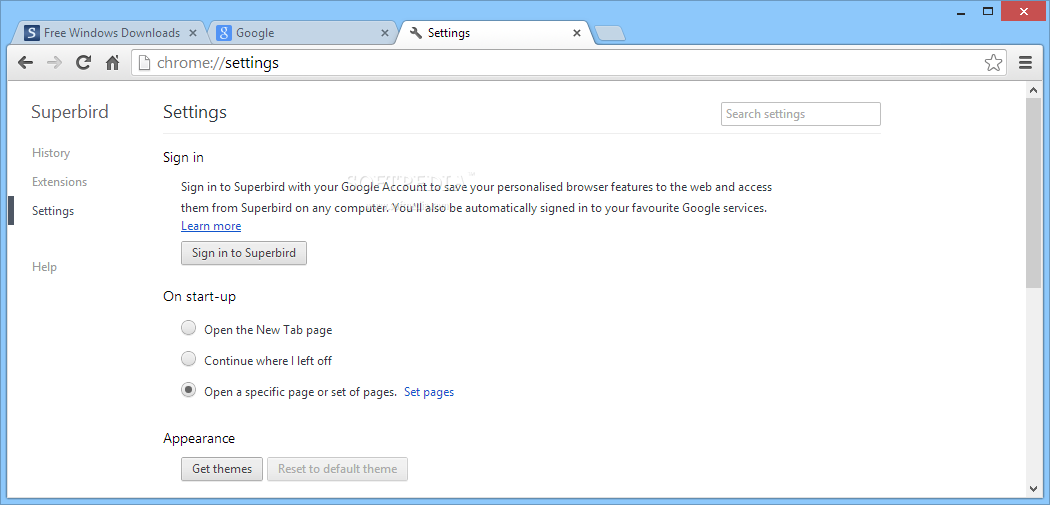Click the forward navigation arrow

pos(54,63)
